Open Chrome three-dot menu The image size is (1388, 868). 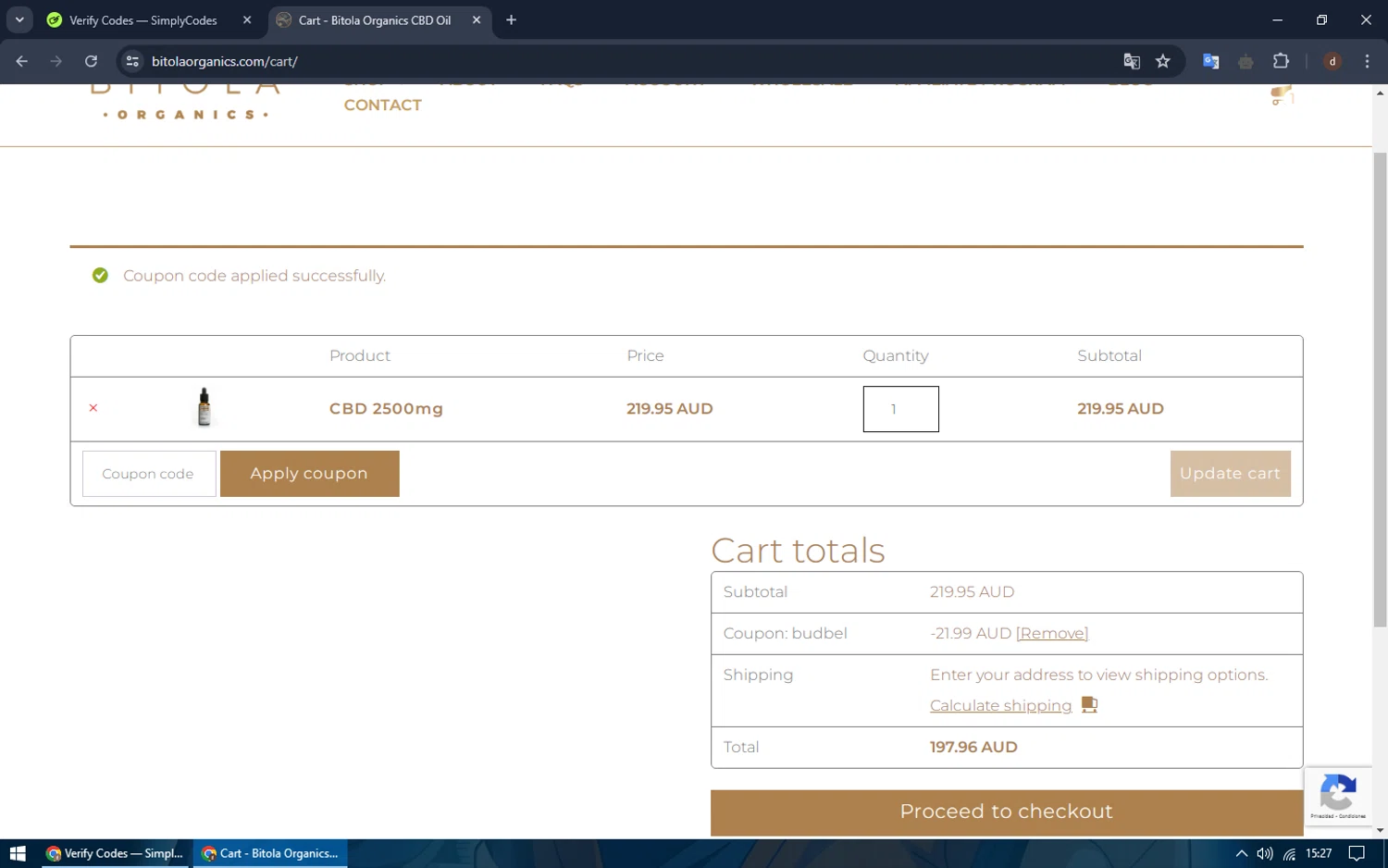click(x=1367, y=61)
